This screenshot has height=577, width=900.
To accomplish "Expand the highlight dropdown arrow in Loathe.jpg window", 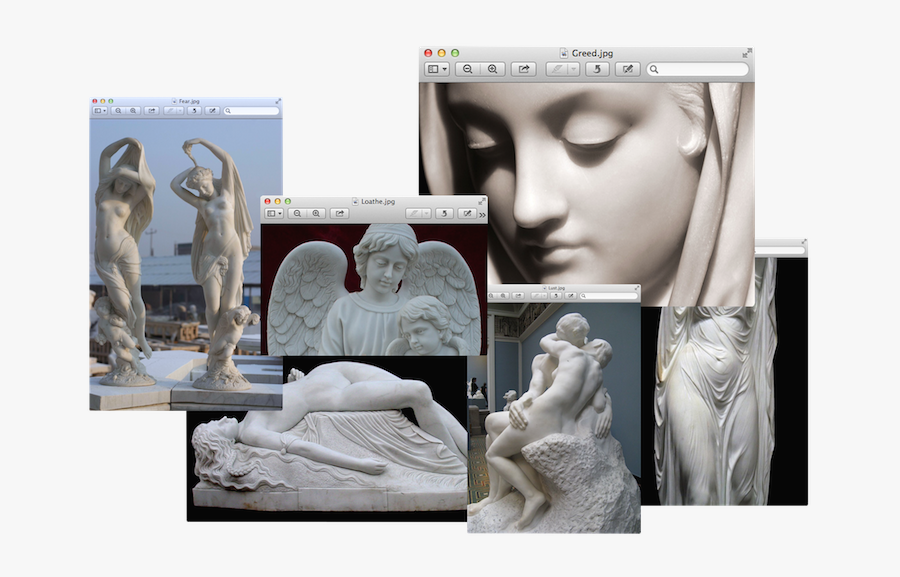I will click(426, 214).
